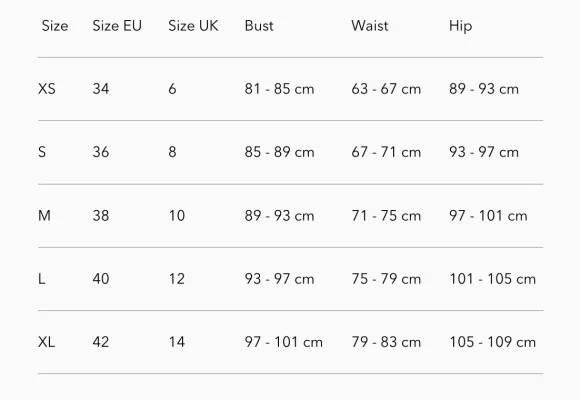Select bust measurement 81 - 85 cm

[x=279, y=89]
